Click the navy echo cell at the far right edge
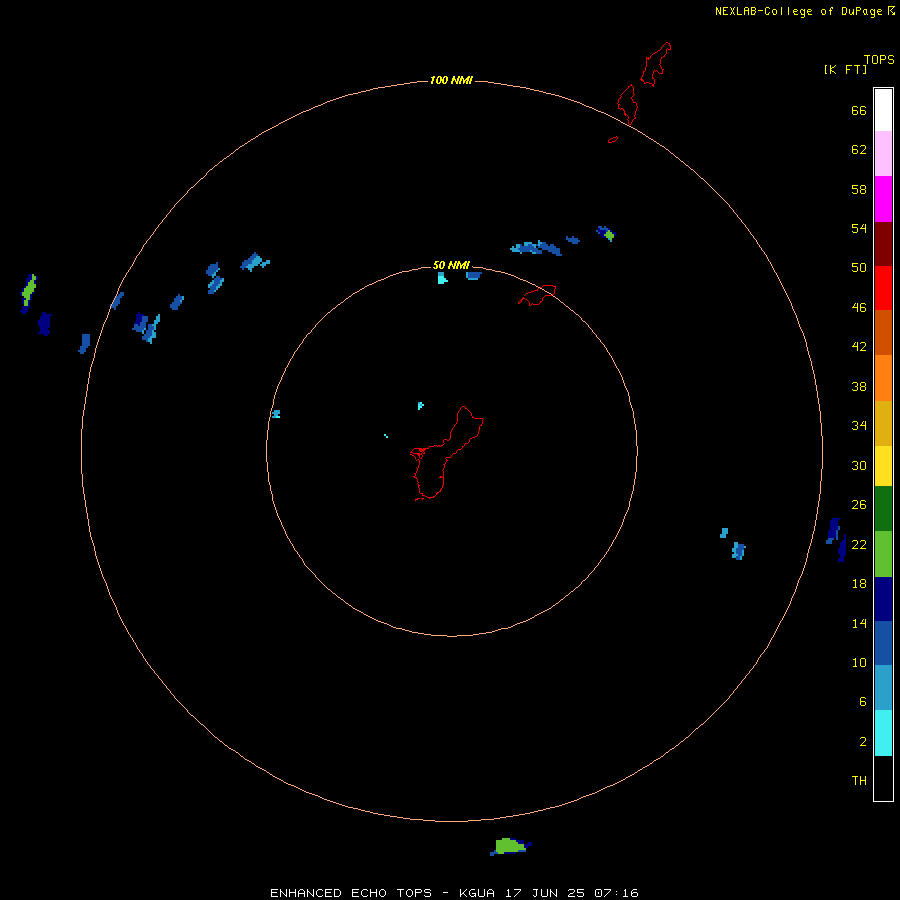The width and height of the screenshot is (900, 900). [x=836, y=540]
